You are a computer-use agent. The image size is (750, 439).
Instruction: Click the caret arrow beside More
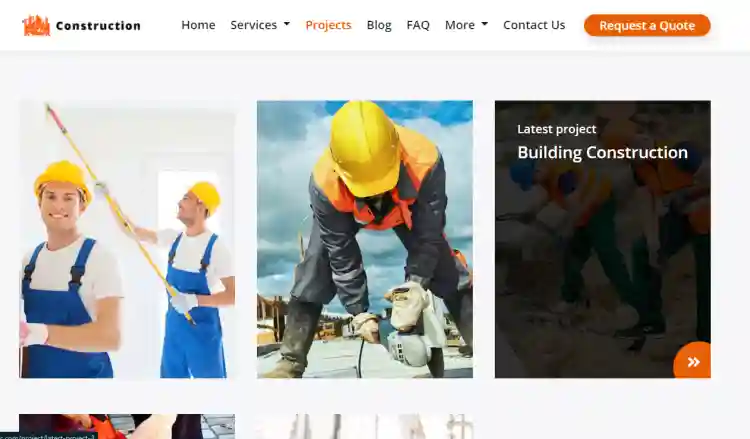coord(485,25)
